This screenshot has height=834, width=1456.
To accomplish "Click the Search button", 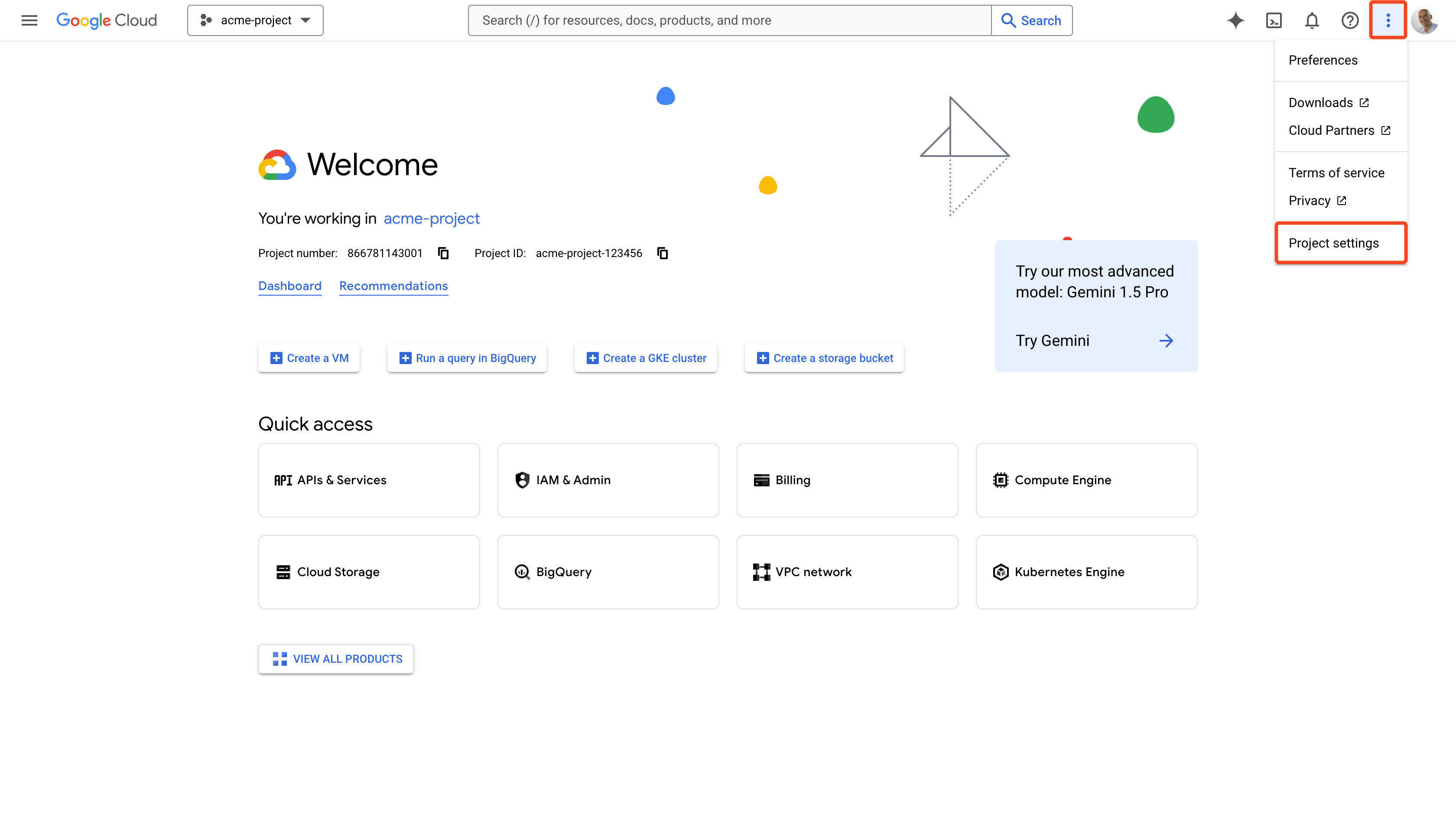I will pos(1031,21).
